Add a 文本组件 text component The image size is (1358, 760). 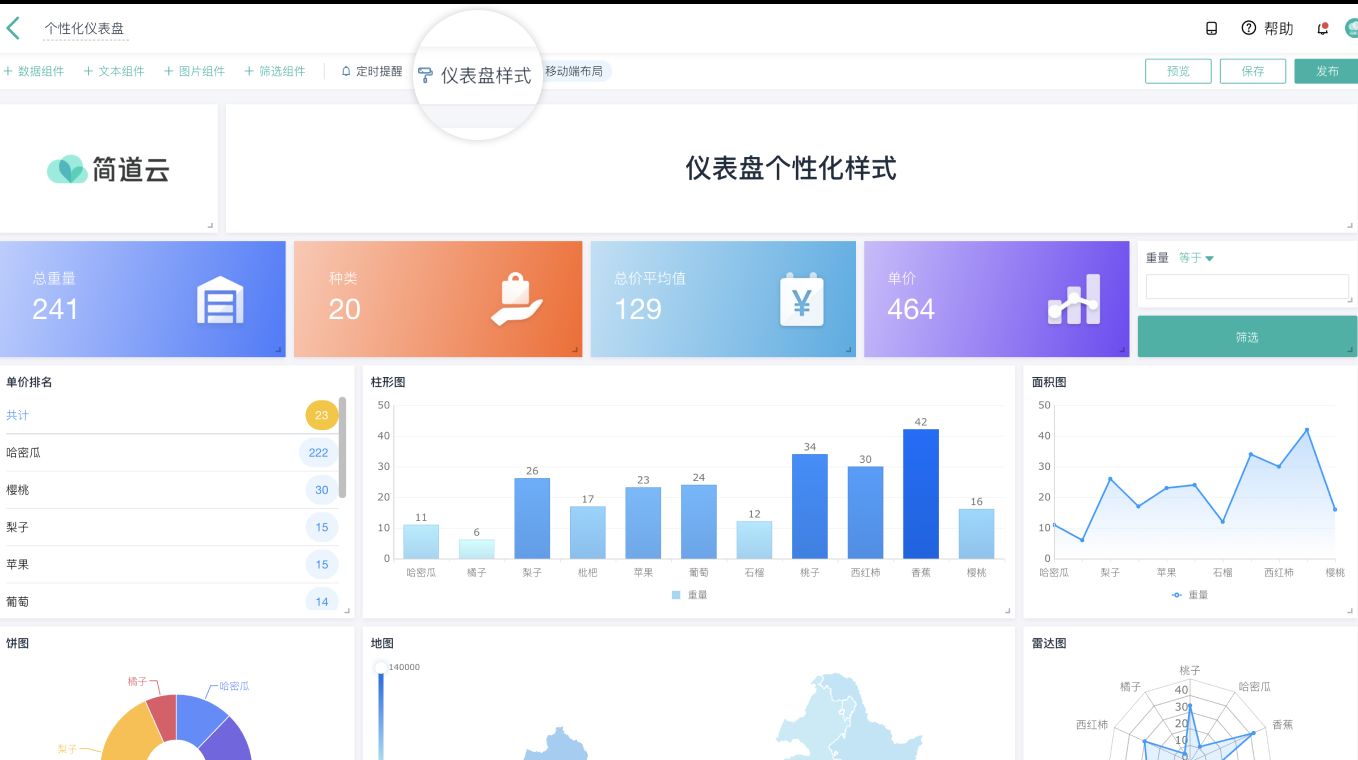[114, 71]
